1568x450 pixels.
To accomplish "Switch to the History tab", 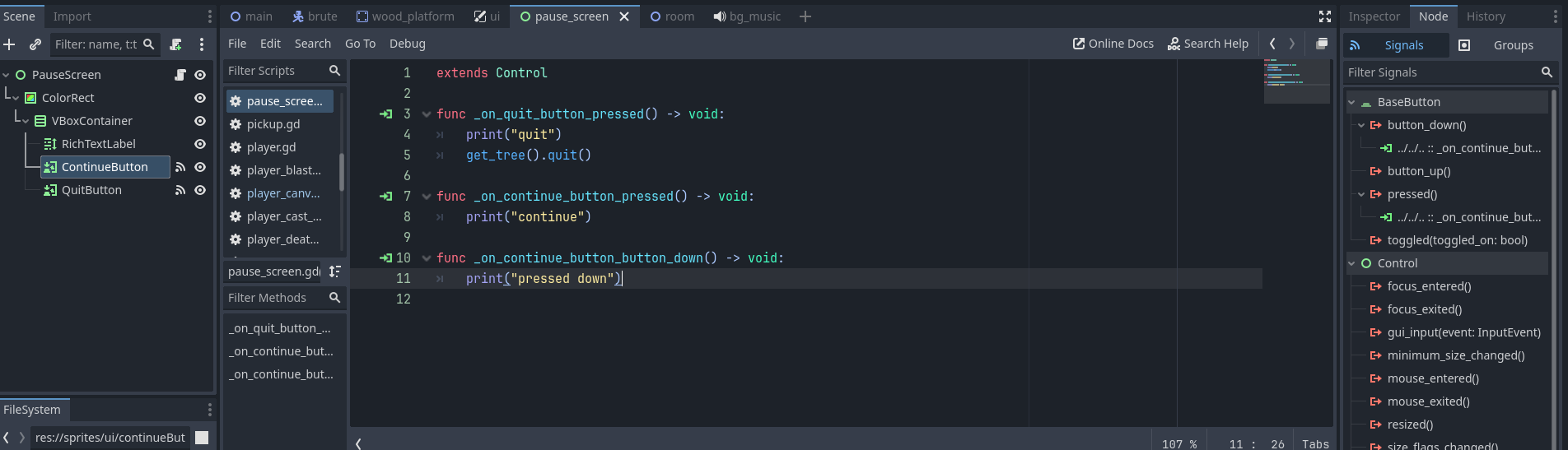I will (x=1486, y=16).
